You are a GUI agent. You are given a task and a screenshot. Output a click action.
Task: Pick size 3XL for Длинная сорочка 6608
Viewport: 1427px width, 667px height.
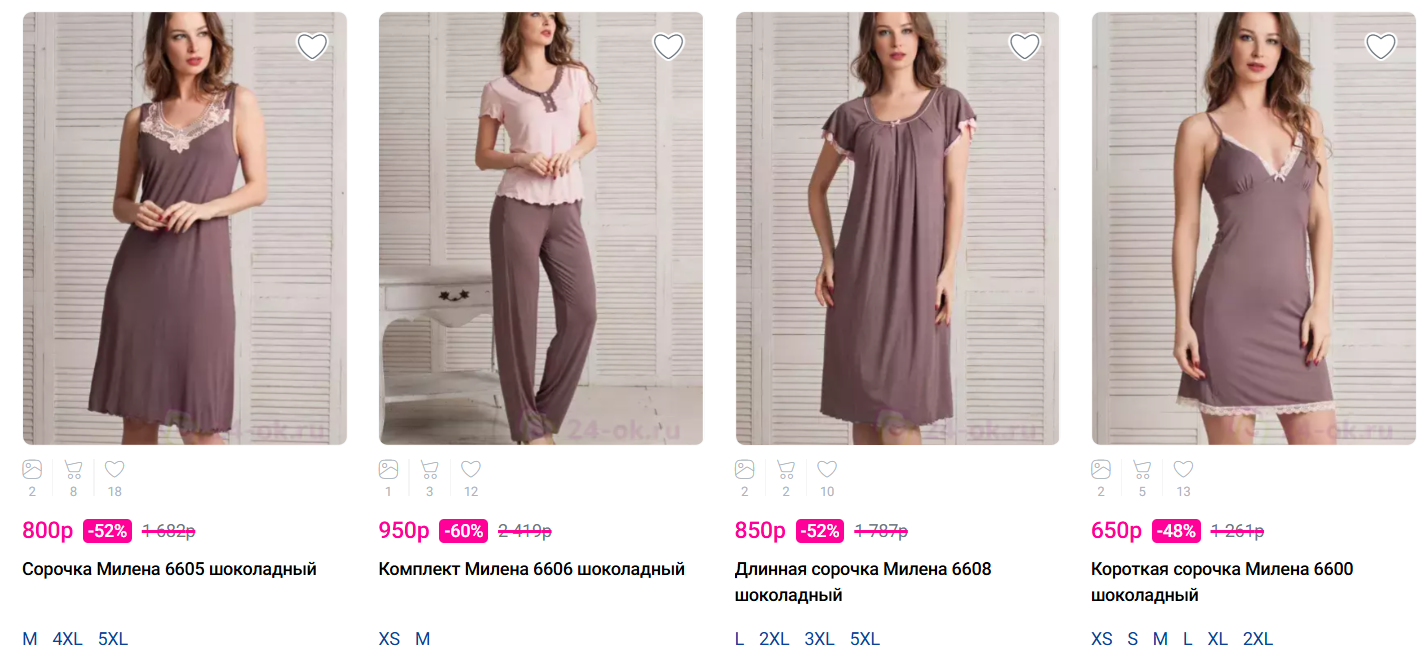819,639
